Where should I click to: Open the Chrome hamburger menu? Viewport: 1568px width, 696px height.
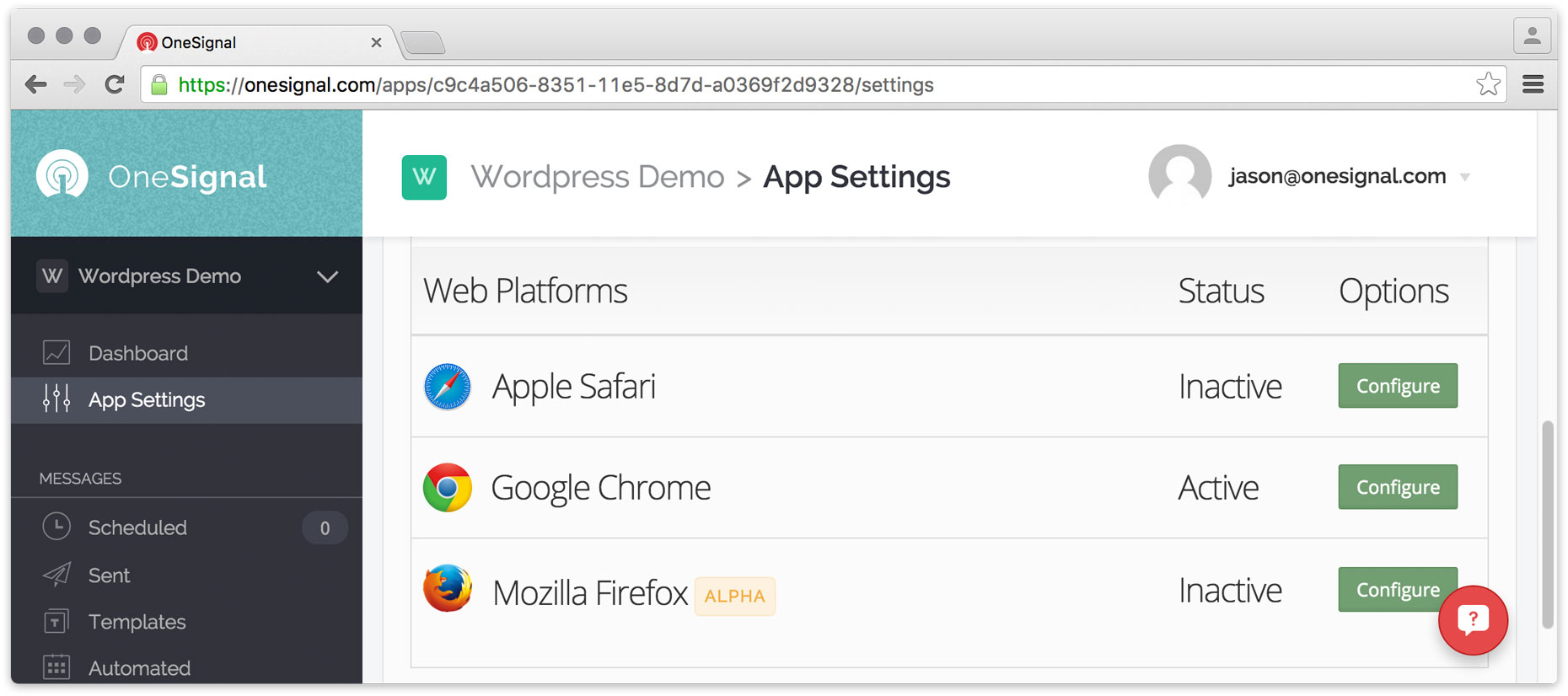click(1533, 84)
